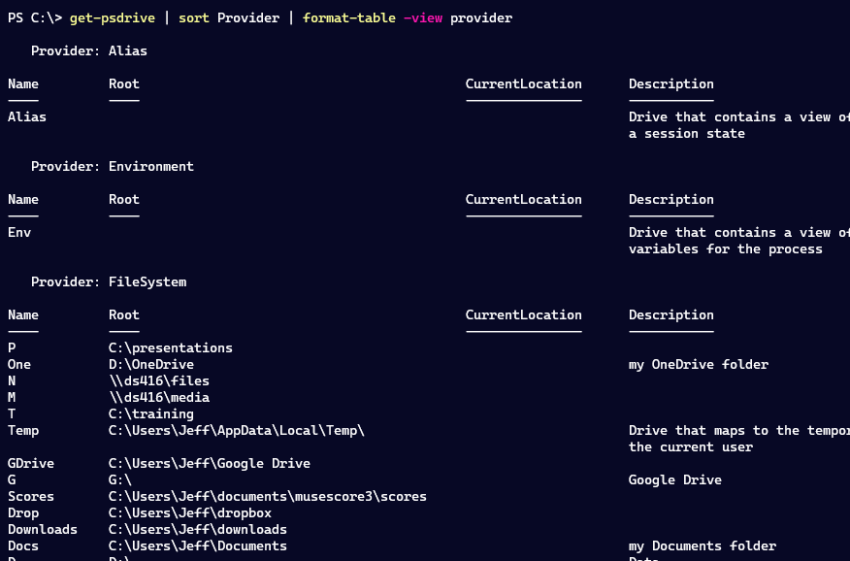Image resolution: width=850 pixels, height=561 pixels.
Task: Click the GDrive drive name
Action: 31,463
